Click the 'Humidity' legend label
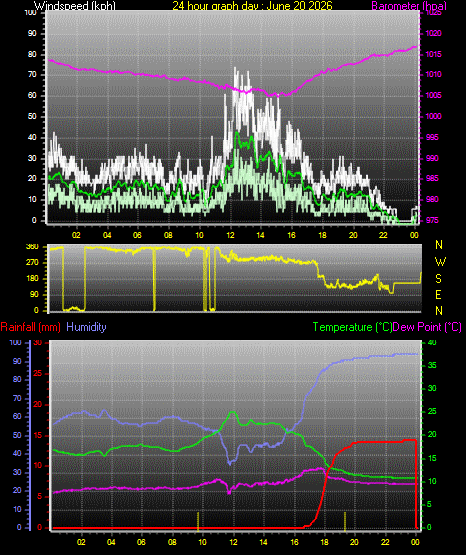466x555 pixels. [x=86, y=327]
